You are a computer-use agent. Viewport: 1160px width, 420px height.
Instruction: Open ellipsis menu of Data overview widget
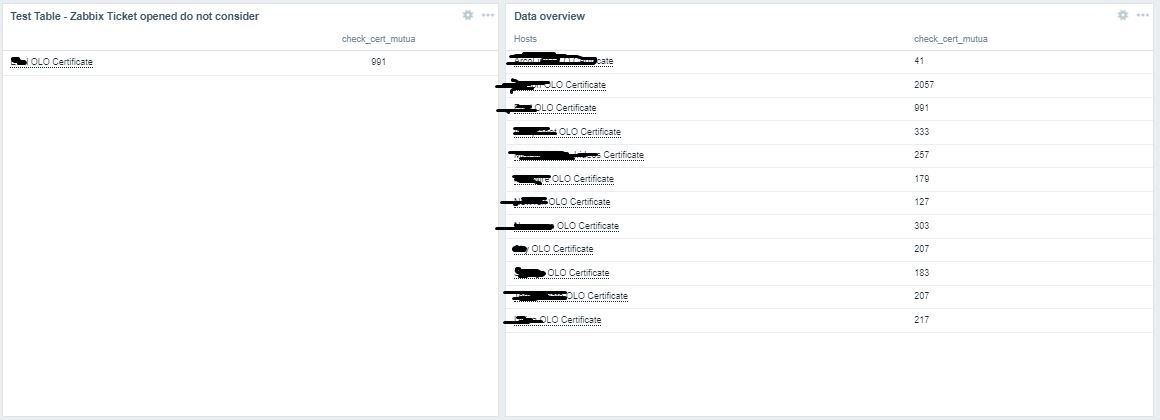1142,15
